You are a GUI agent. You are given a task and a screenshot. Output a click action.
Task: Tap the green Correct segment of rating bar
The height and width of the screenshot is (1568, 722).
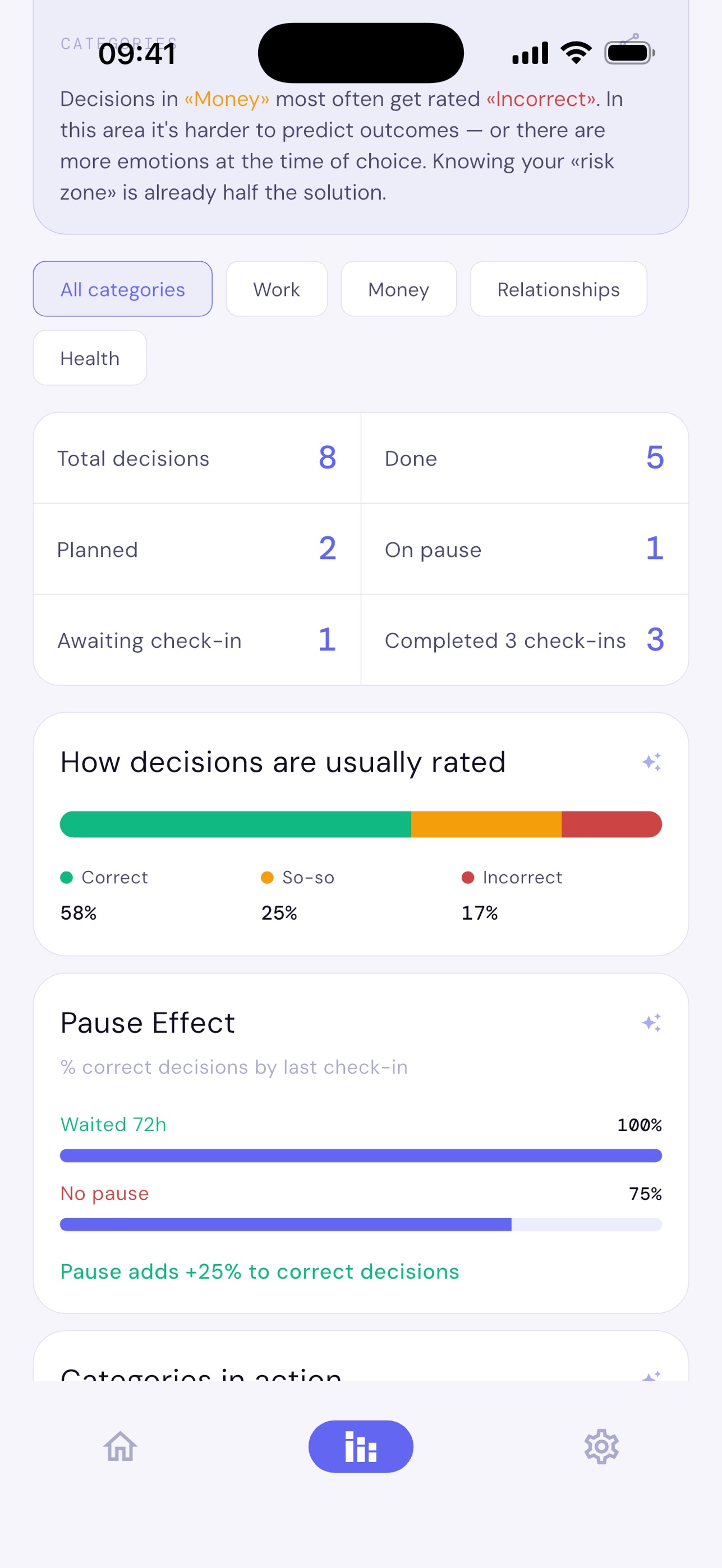coord(236,824)
